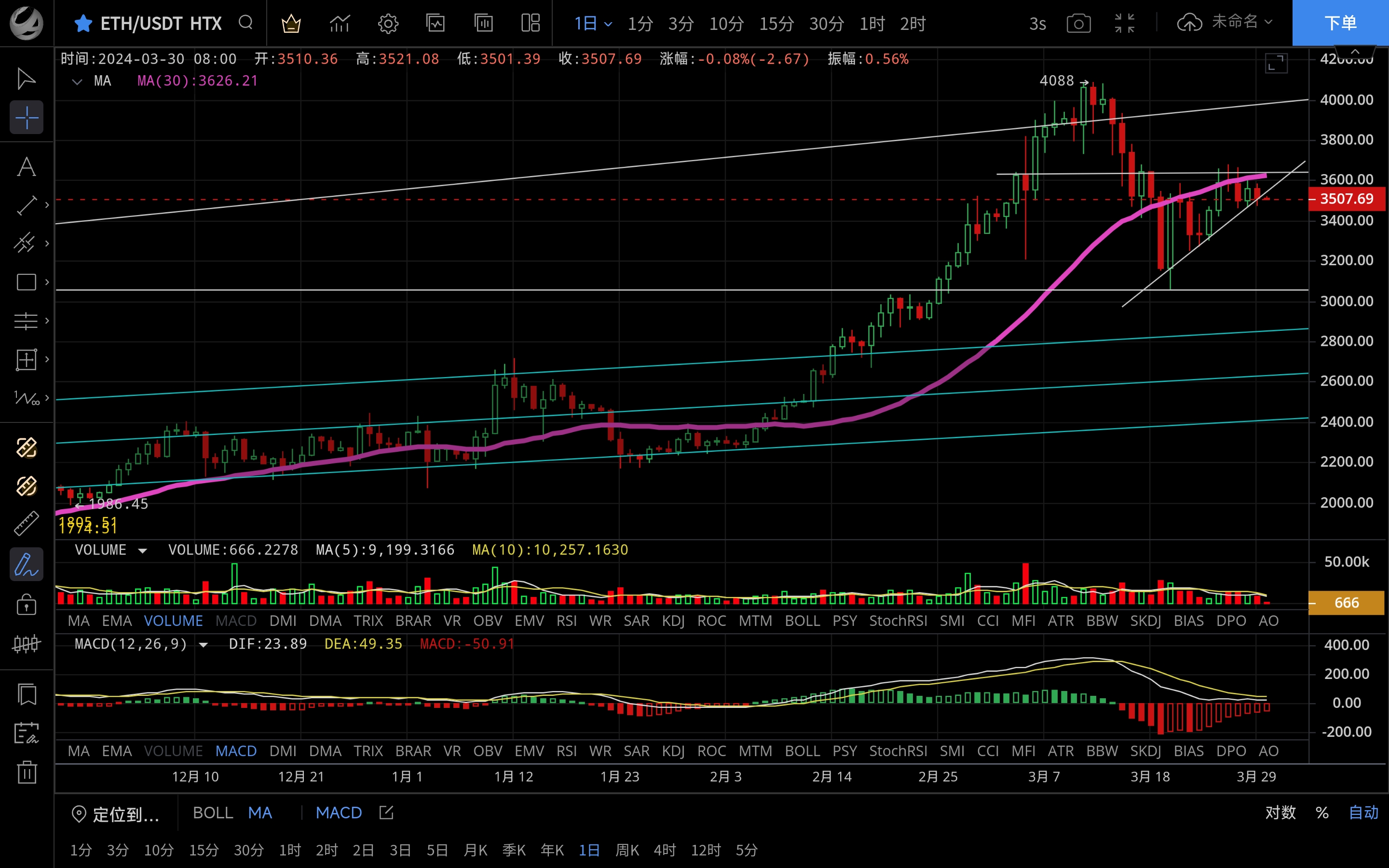Open the MACD(12,26,9) parameters dropdown
The image size is (1389, 868).
pyautogui.click(x=203, y=645)
